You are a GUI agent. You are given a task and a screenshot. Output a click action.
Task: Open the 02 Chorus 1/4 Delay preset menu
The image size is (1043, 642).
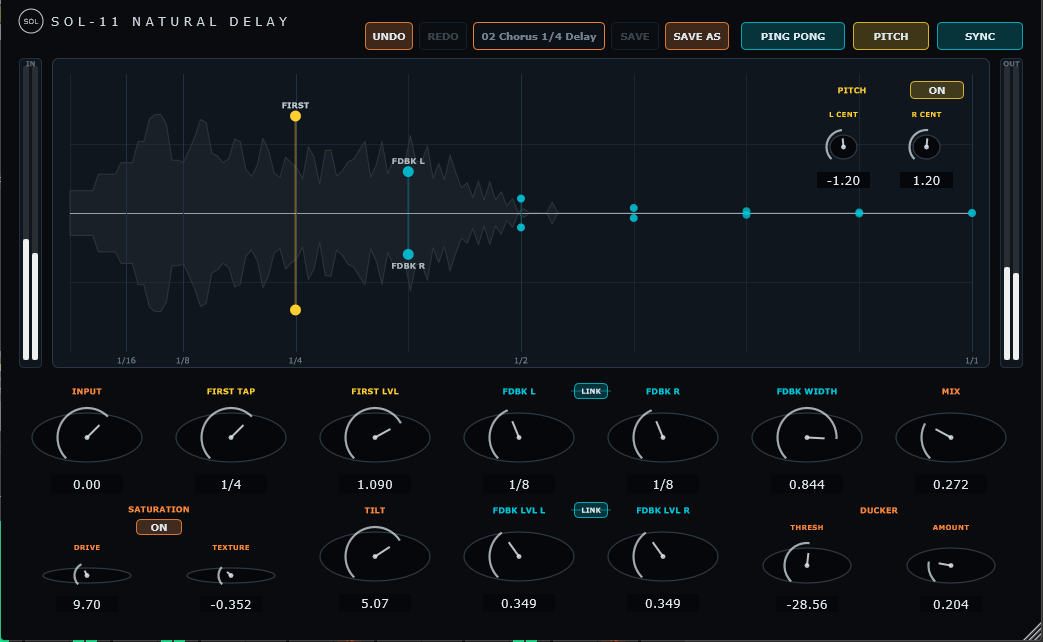coord(539,36)
